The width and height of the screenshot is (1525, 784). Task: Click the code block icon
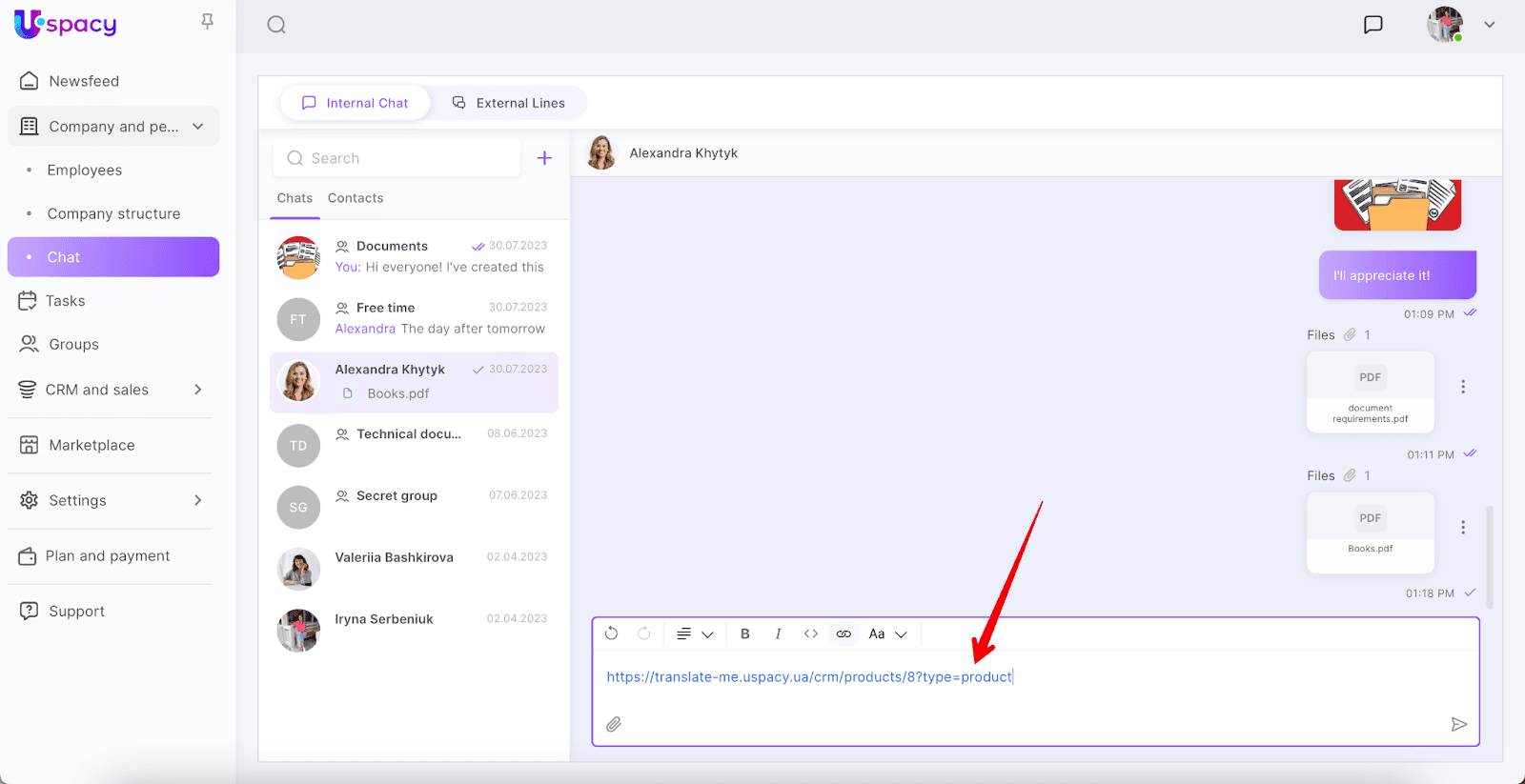[x=811, y=634]
